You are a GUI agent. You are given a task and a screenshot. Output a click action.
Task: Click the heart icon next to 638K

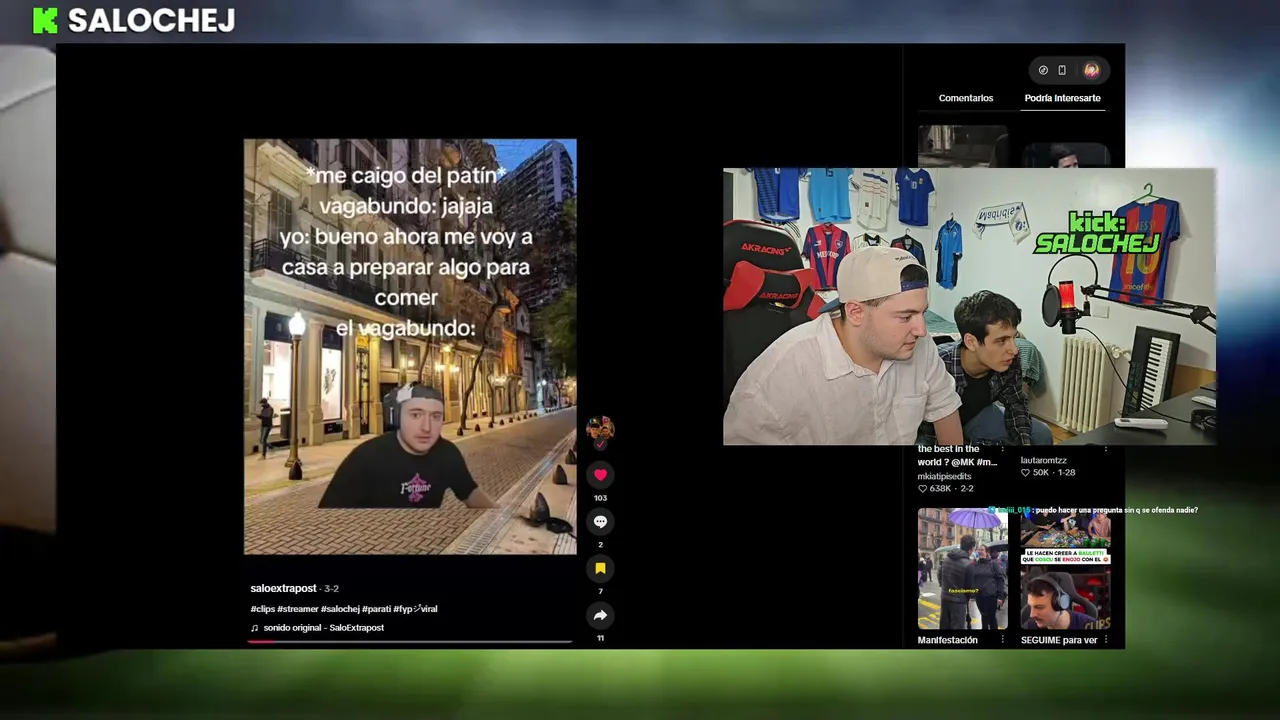point(922,489)
